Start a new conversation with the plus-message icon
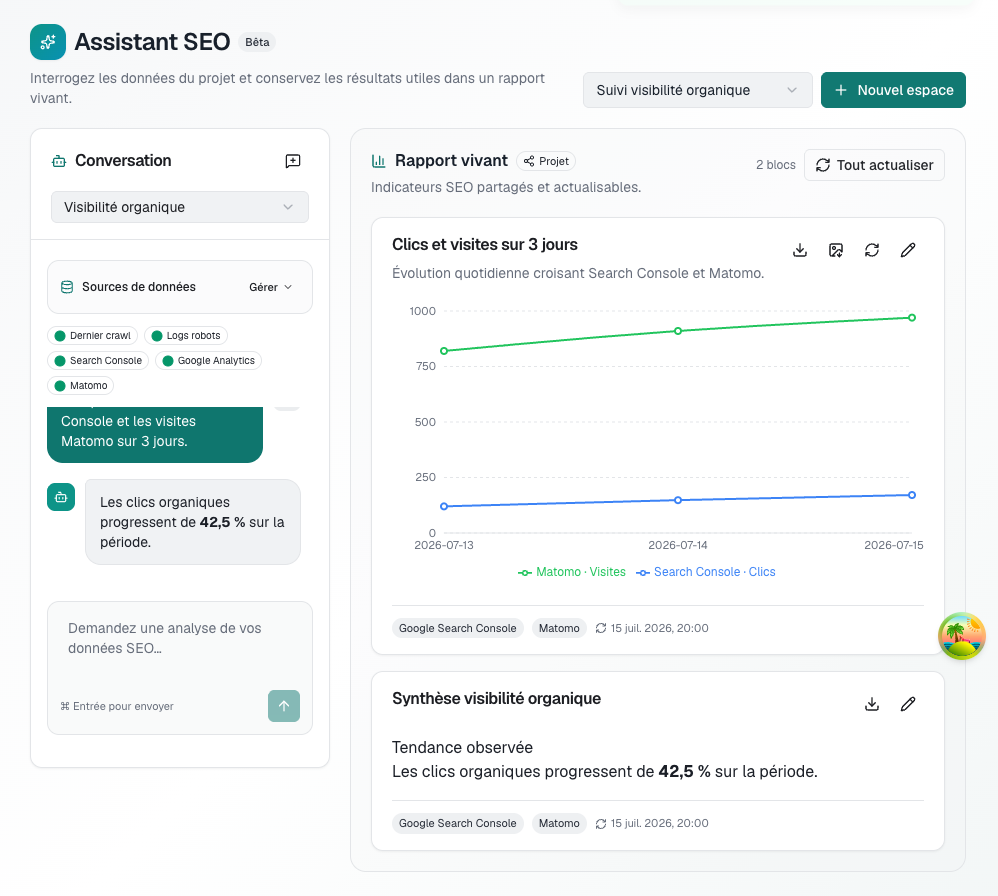998x896 pixels. click(293, 161)
